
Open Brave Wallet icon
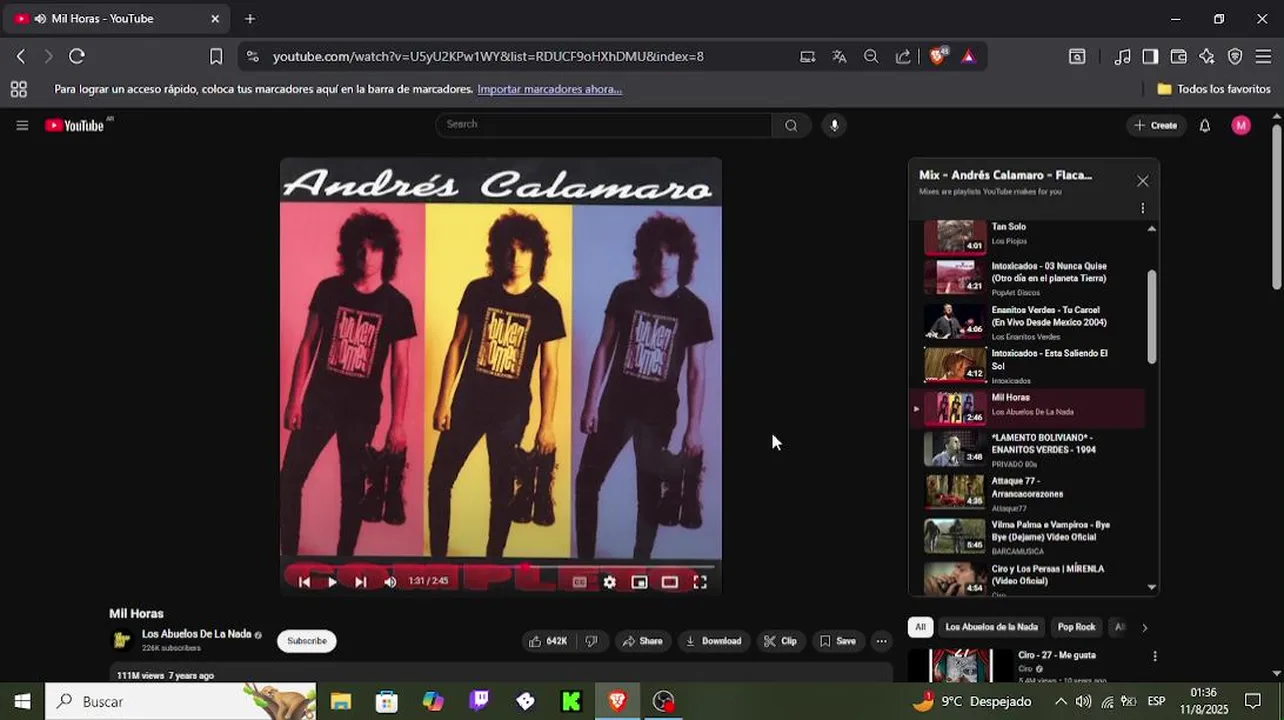[x=1178, y=56]
